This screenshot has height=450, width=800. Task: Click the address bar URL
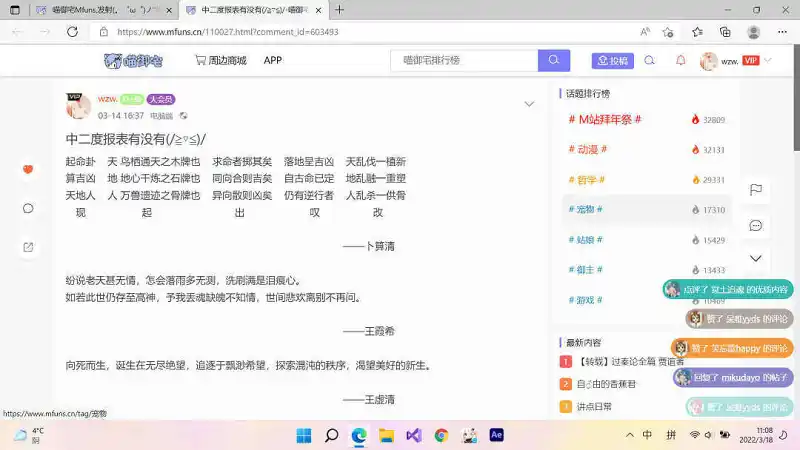click(228, 32)
